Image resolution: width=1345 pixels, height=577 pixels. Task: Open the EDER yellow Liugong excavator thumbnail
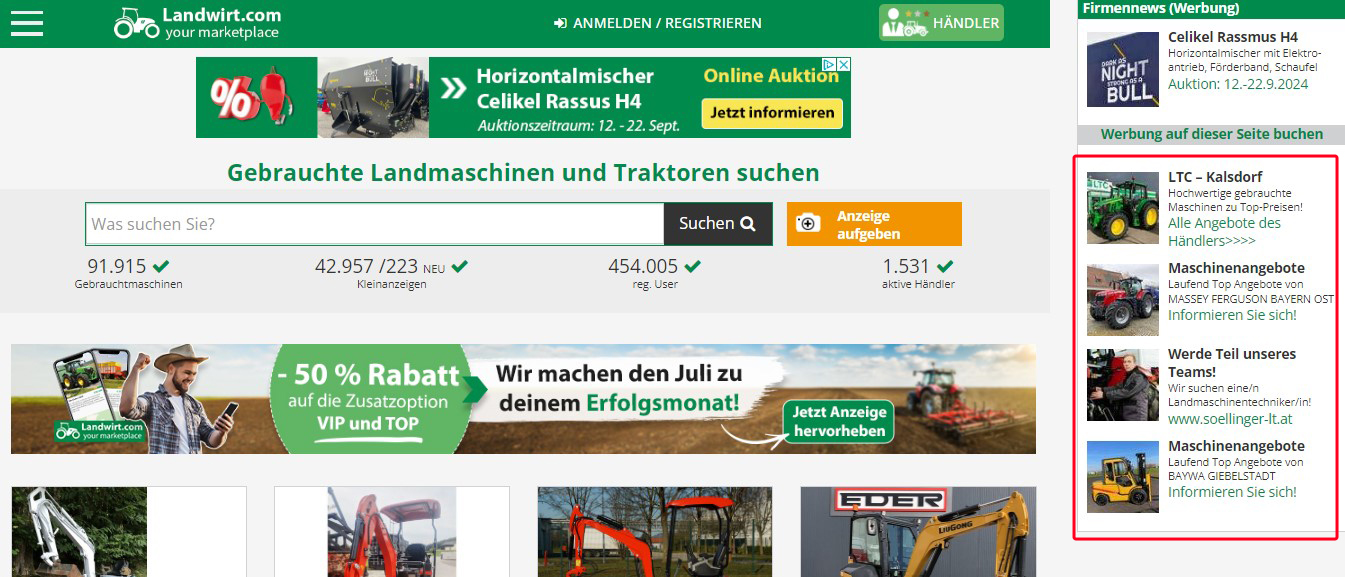click(918, 532)
